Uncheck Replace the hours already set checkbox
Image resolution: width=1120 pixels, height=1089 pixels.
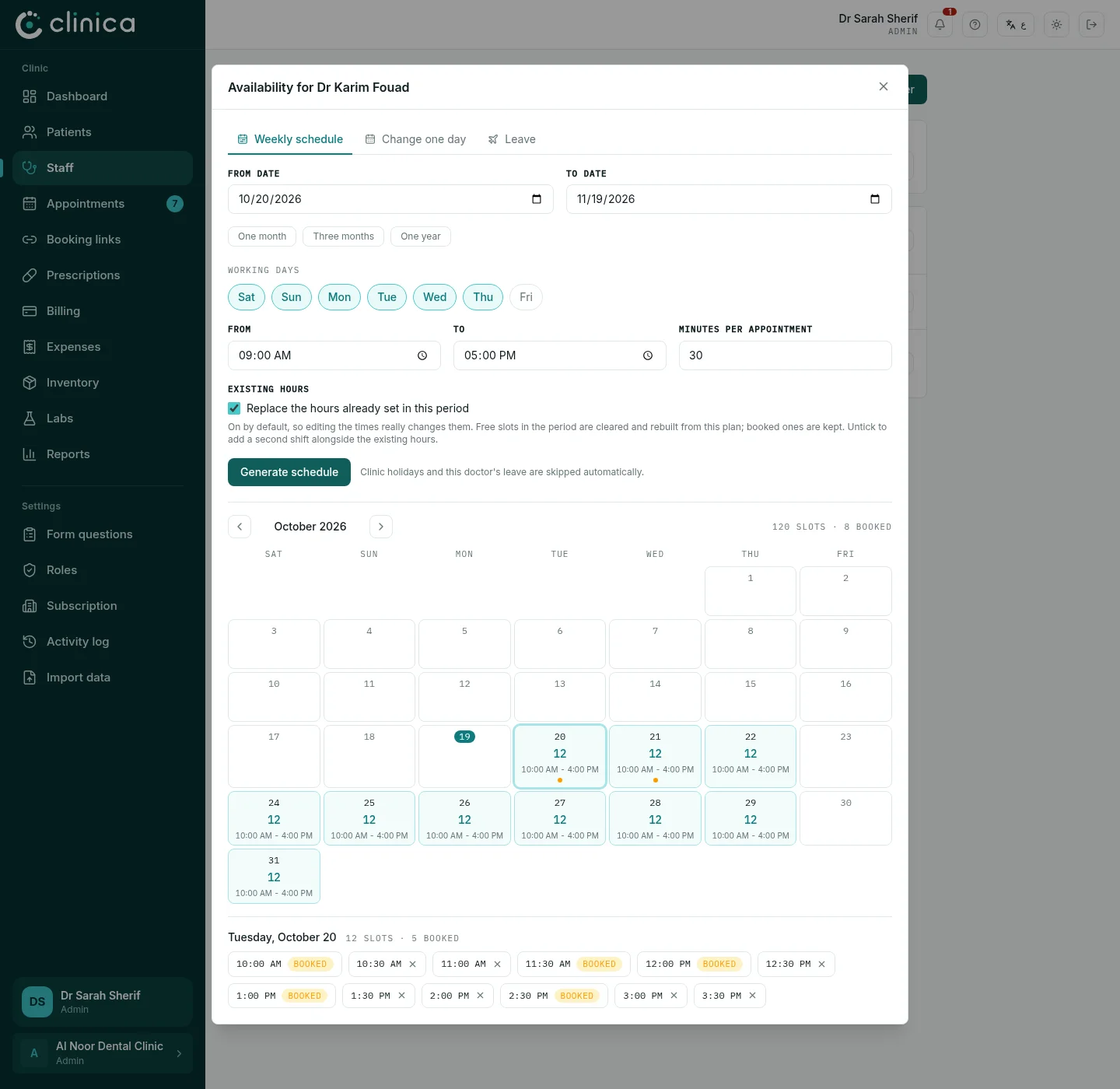(234, 408)
